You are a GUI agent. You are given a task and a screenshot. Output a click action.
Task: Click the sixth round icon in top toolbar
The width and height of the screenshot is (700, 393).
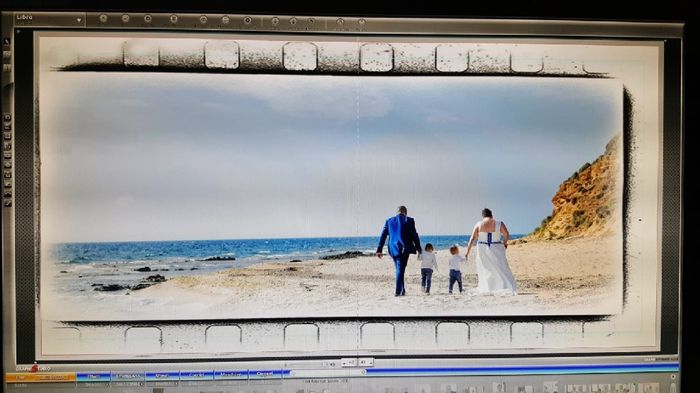[225, 20]
